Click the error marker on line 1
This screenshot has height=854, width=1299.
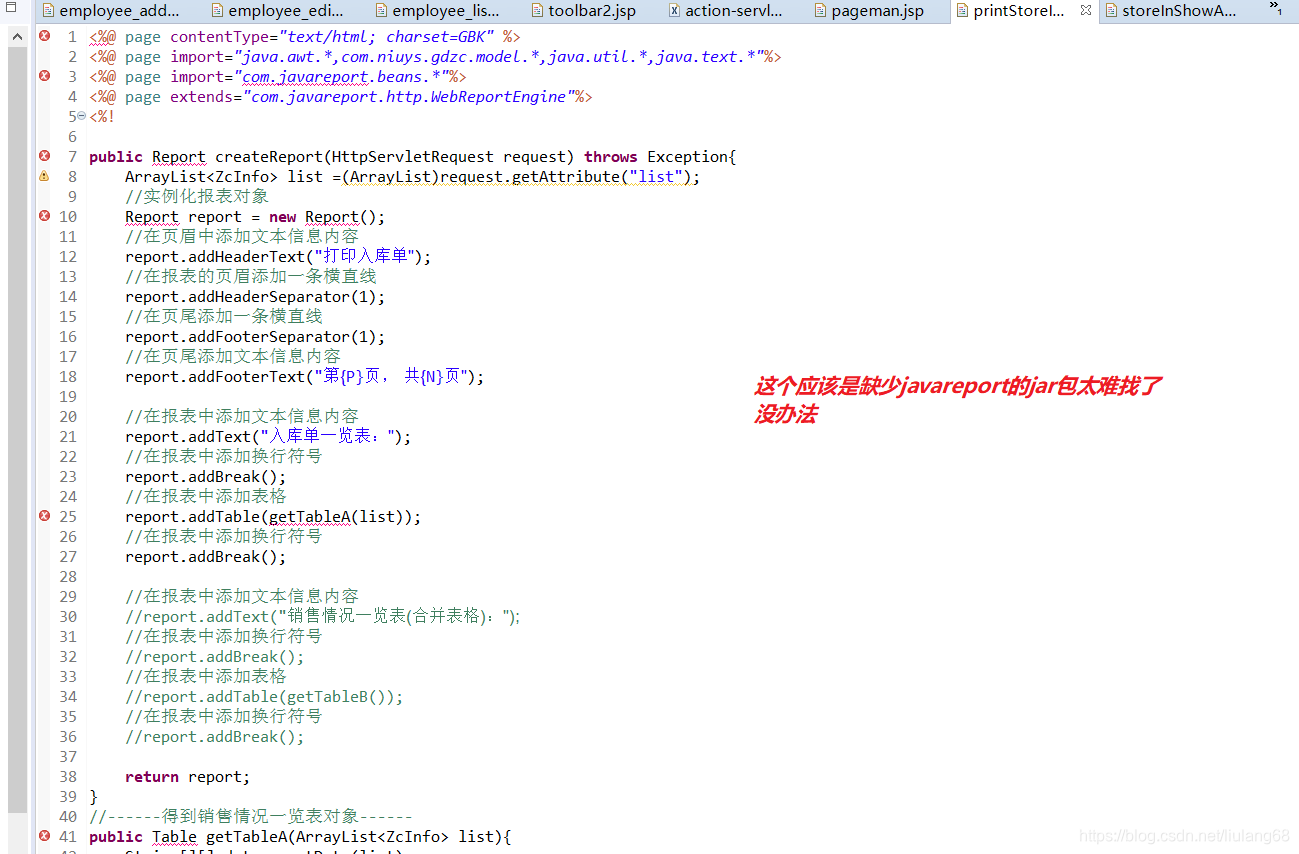point(44,36)
